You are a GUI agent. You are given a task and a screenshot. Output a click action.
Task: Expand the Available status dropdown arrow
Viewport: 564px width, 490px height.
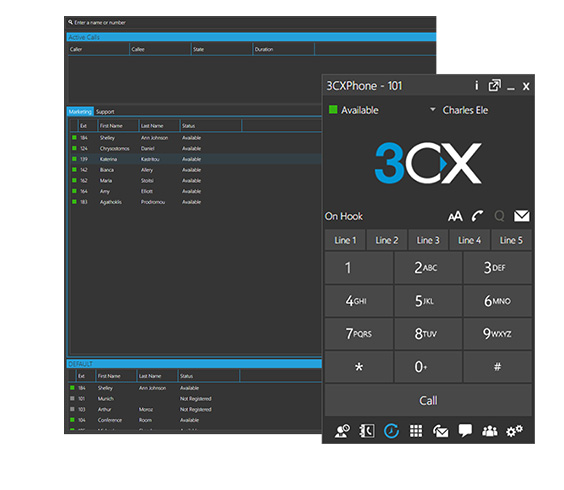(433, 109)
